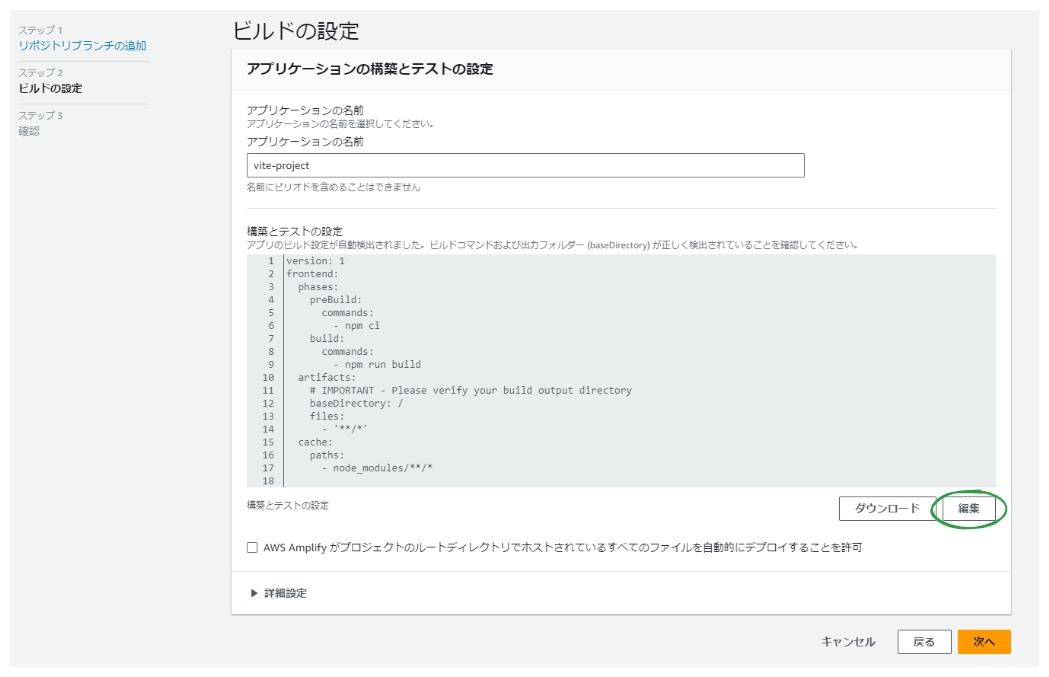This screenshot has width=1049, height=677.
Task: Click the アプリケーションの構築とテストの設定 heading
Action: [370, 69]
